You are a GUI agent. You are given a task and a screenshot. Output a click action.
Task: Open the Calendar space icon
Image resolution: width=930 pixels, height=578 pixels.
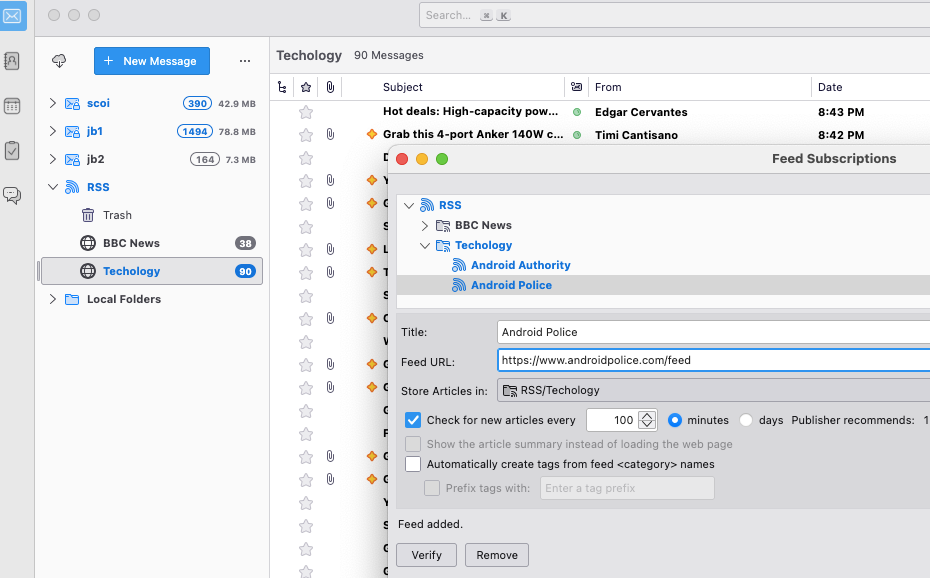click(x=12, y=106)
